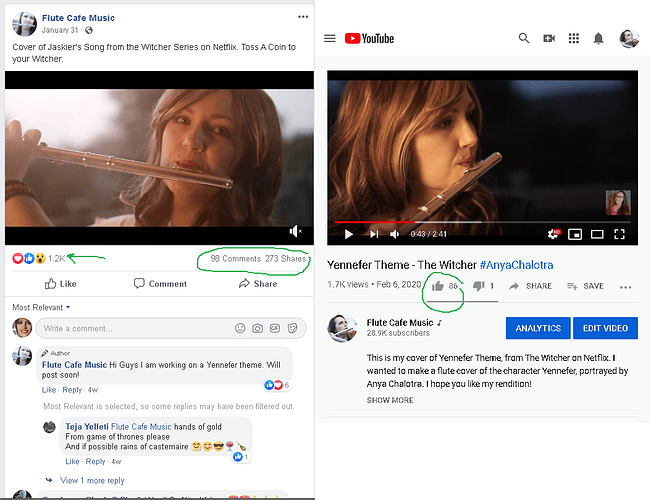
Task: Click the January 31 post date
Action: (x=60, y=30)
